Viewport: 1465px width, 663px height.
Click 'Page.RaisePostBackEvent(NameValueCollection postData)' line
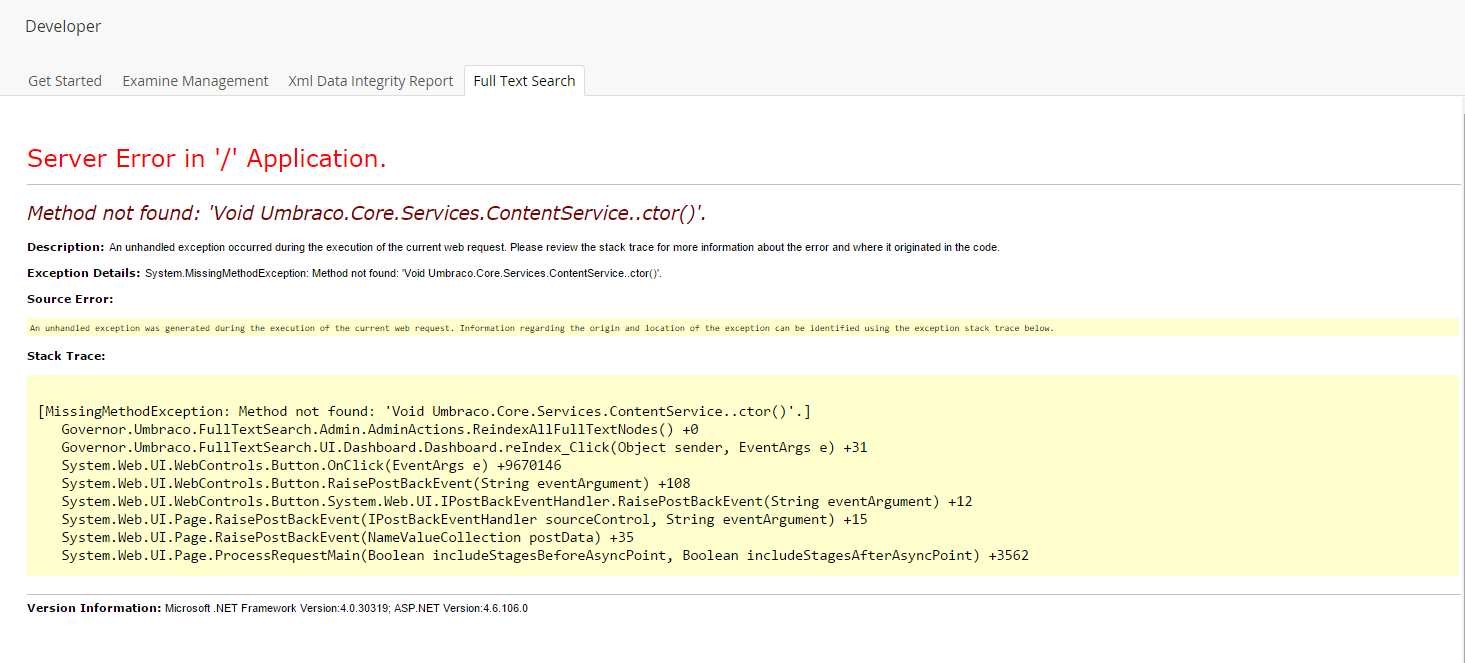click(x=347, y=537)
